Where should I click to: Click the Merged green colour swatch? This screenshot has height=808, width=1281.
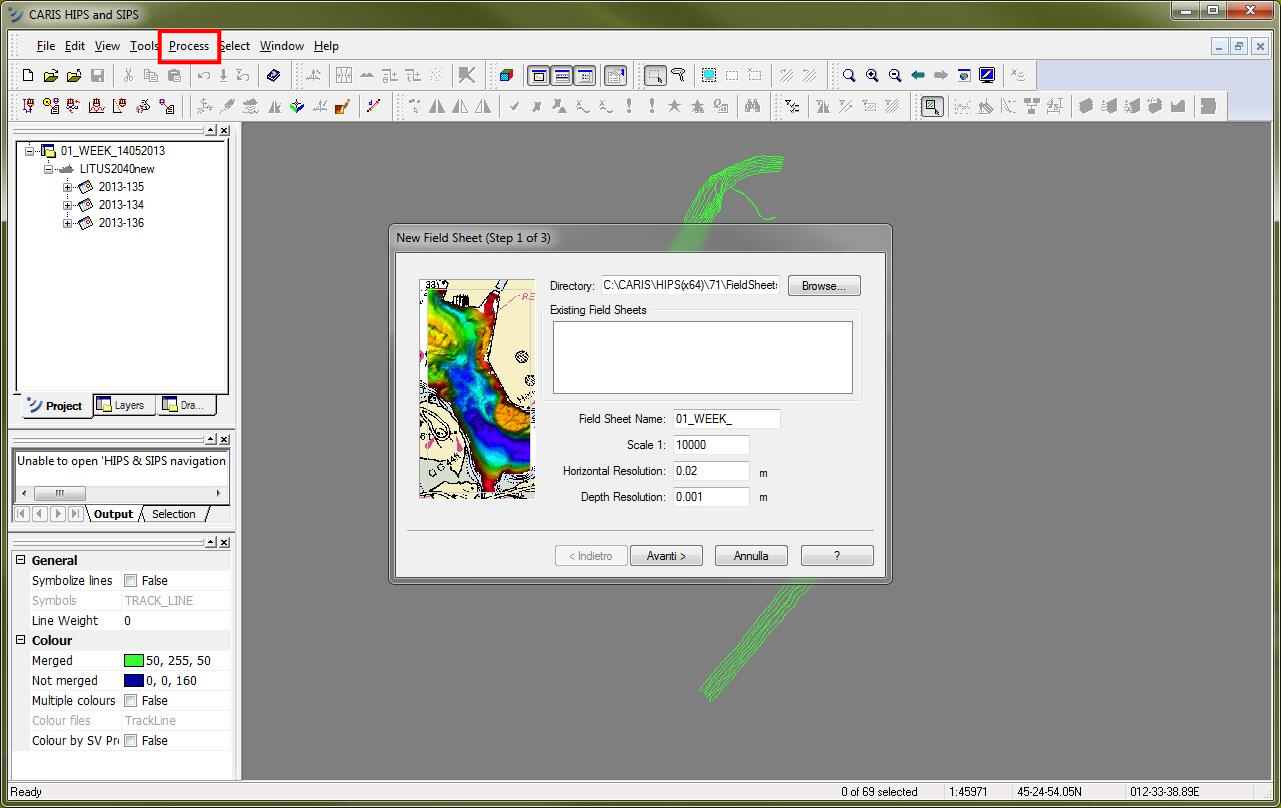(134, 661)
